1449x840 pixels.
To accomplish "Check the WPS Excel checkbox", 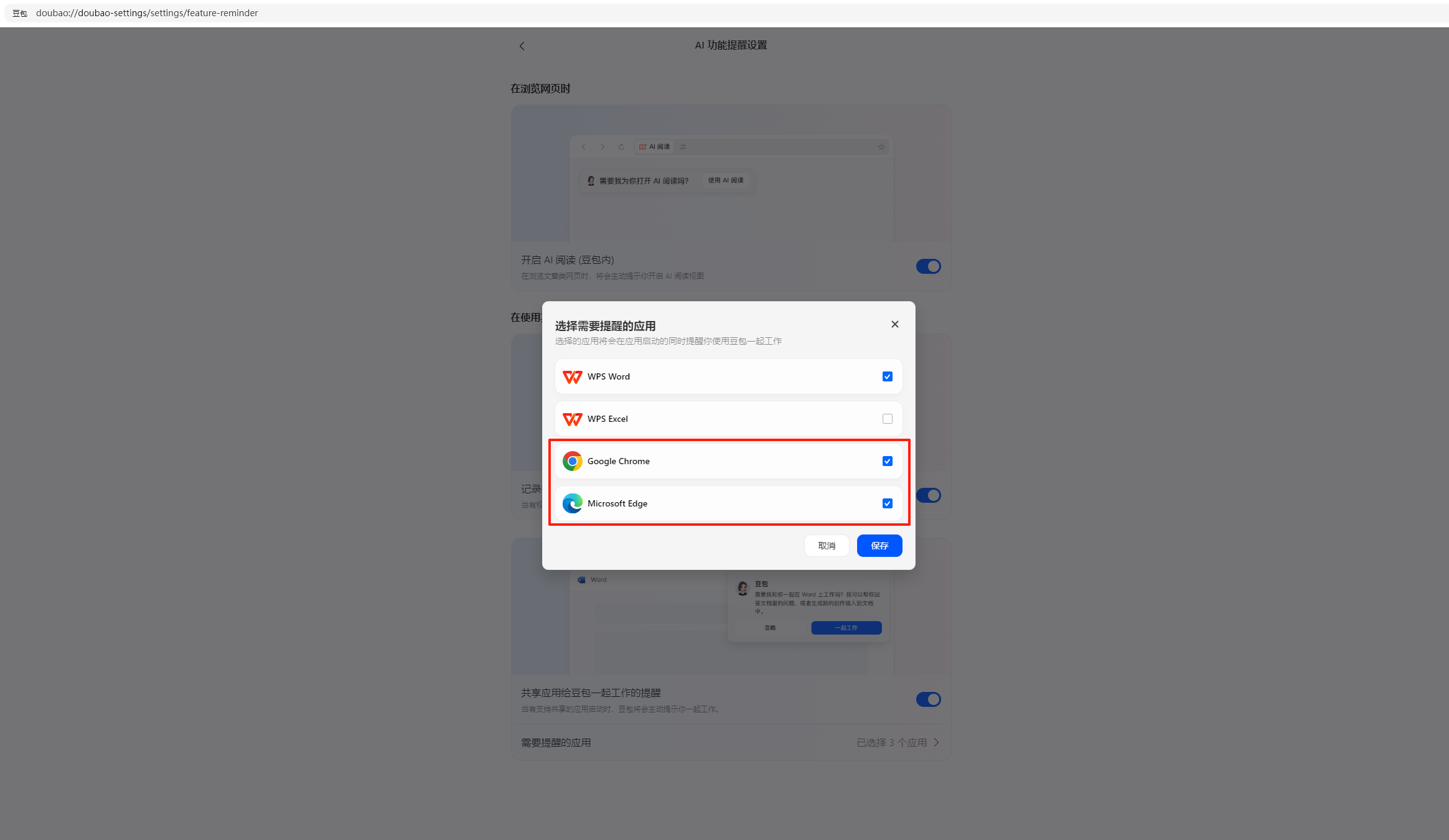I will pyautogui.click(x=887, y=419).
